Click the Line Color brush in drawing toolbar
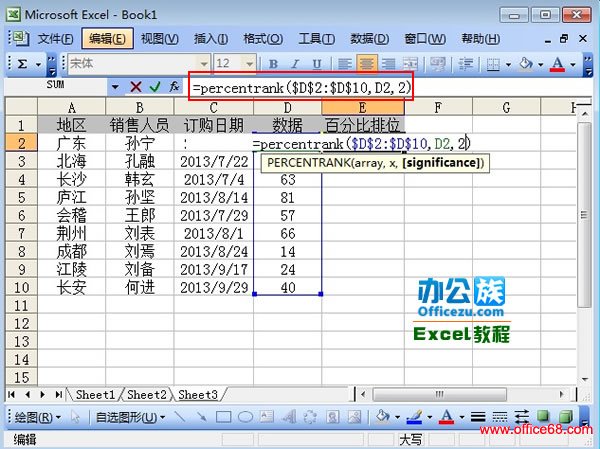The height and width of the screenshot is (449, 600). pos(414,417)
